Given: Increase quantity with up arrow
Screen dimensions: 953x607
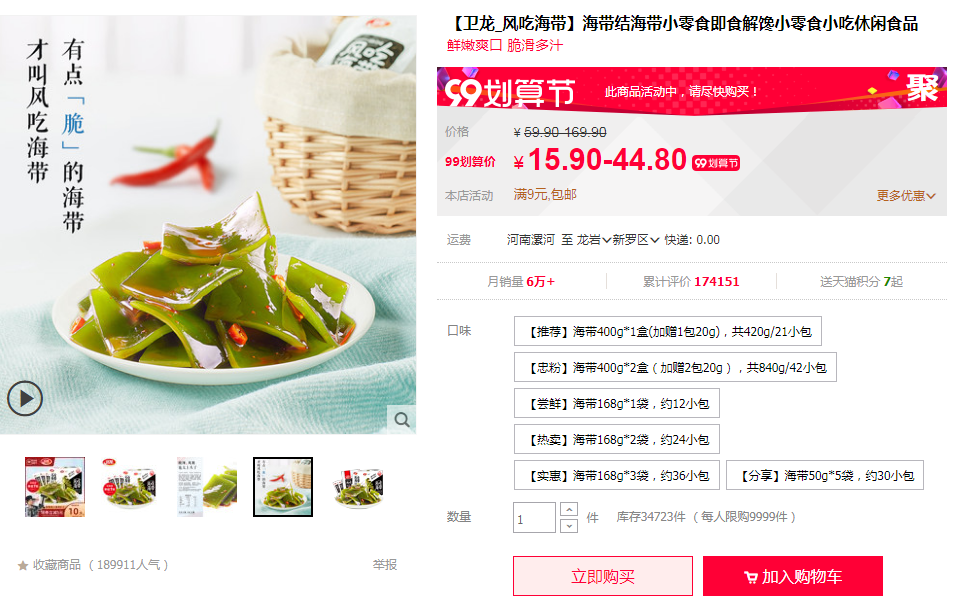Looking at the screenshot, I should pyautogui.click(x=569, y=509).
